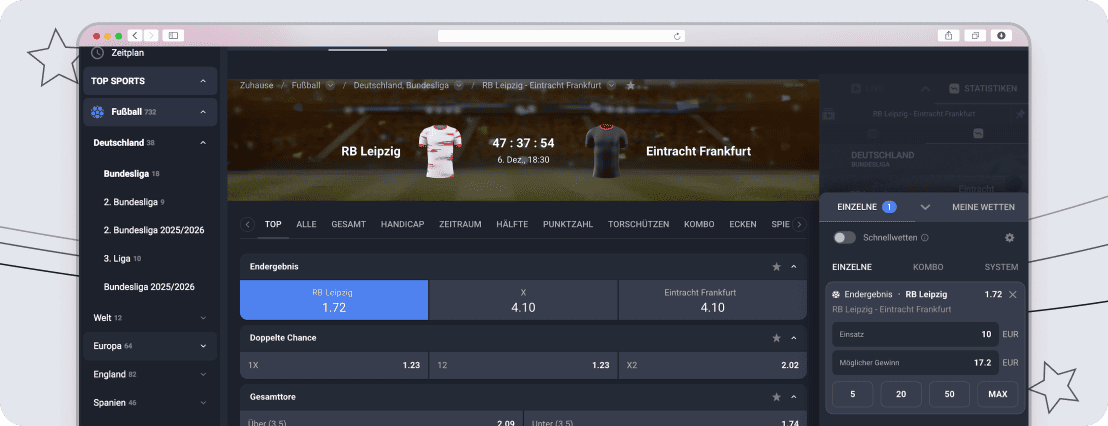Star the RB Leipzig match in breadcrumb
The image size is (1108, 426).
coord(630,85)
